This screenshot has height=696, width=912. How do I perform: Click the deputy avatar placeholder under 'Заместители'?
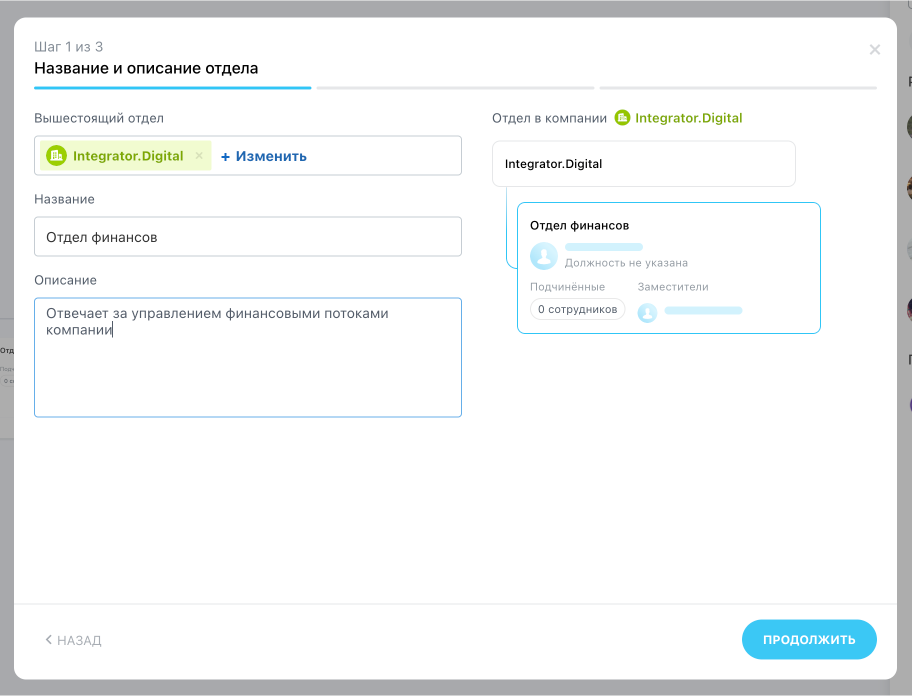coord(647,313)
